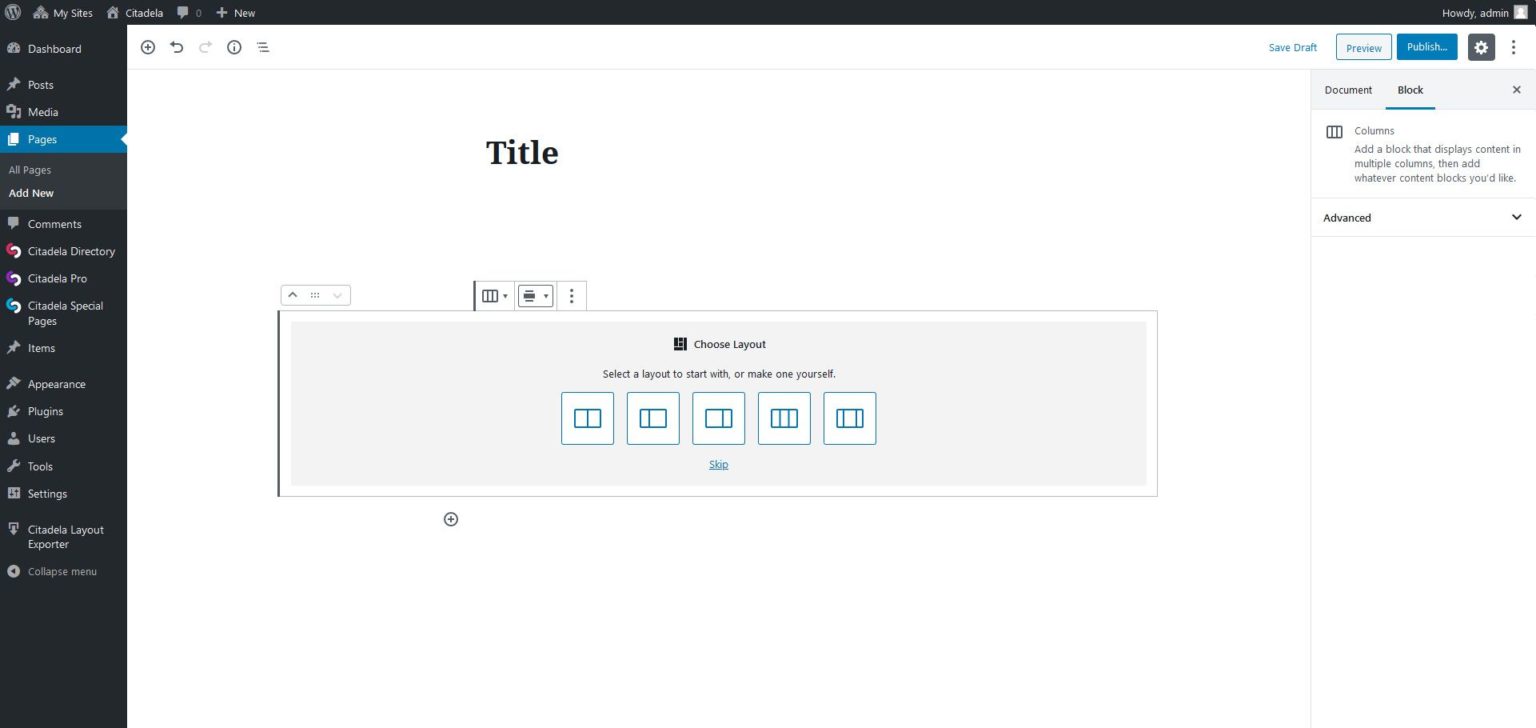Pick the 66/33 columns layout
Image resolution: width=1536 pixels, height=728 pixels.
(x=718, y=418)
